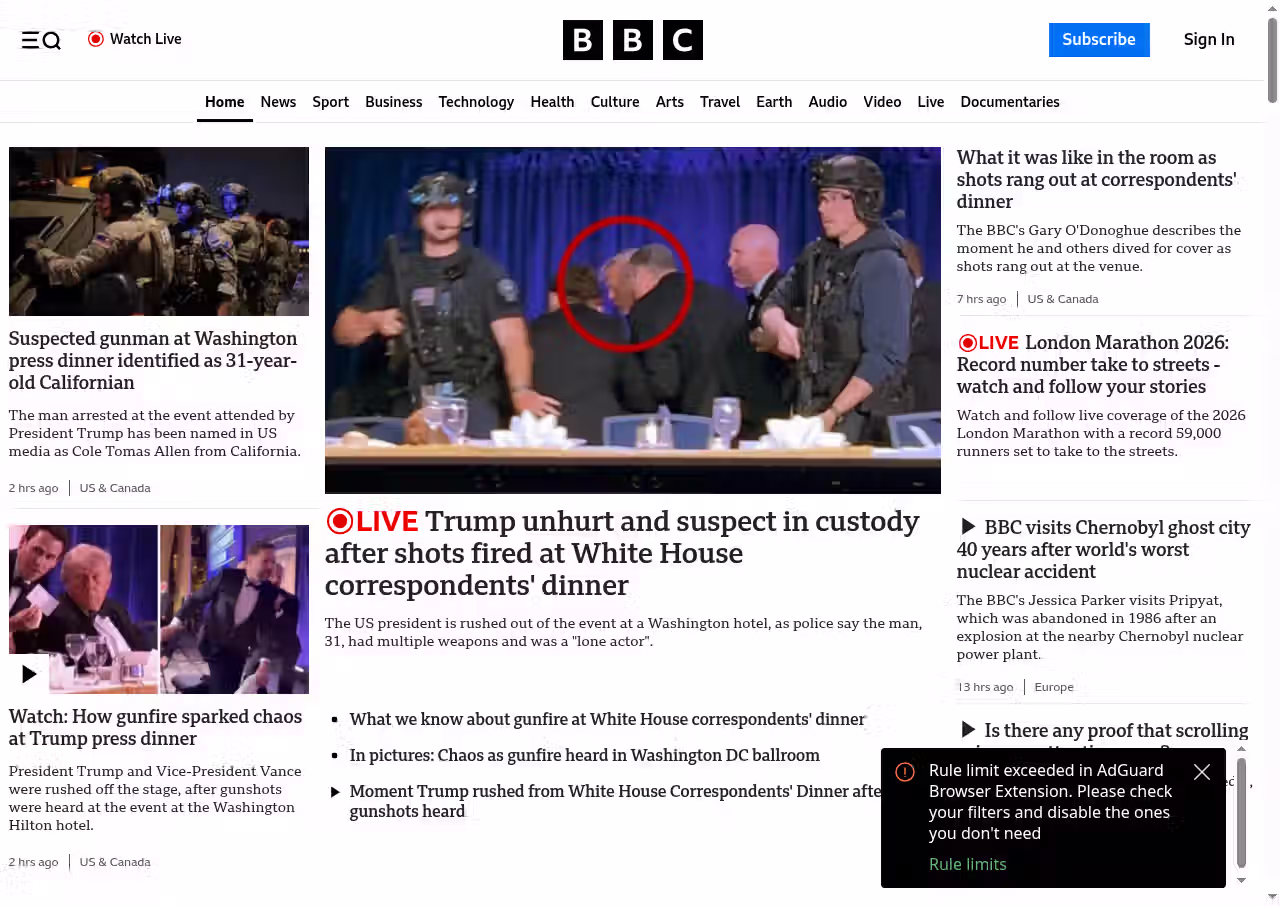1280x906 pixels.
Task: Click play icon beside Moment Trump rushed link
Action: click(x=335, y=792)
